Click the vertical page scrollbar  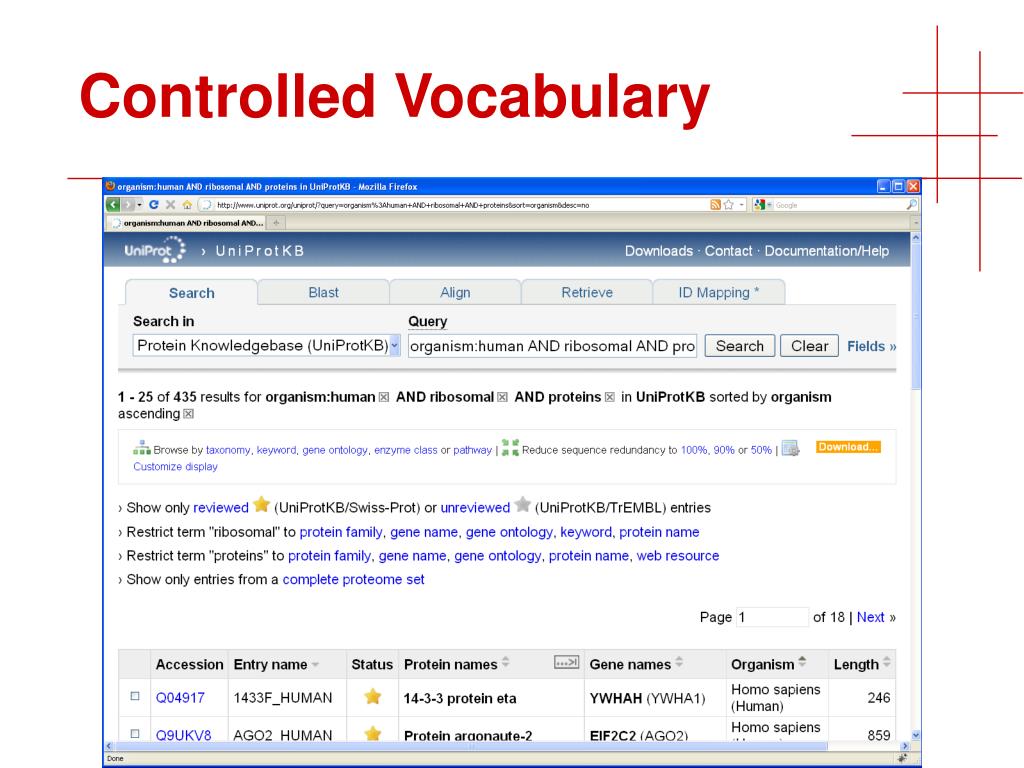click(x=916, y=317)
